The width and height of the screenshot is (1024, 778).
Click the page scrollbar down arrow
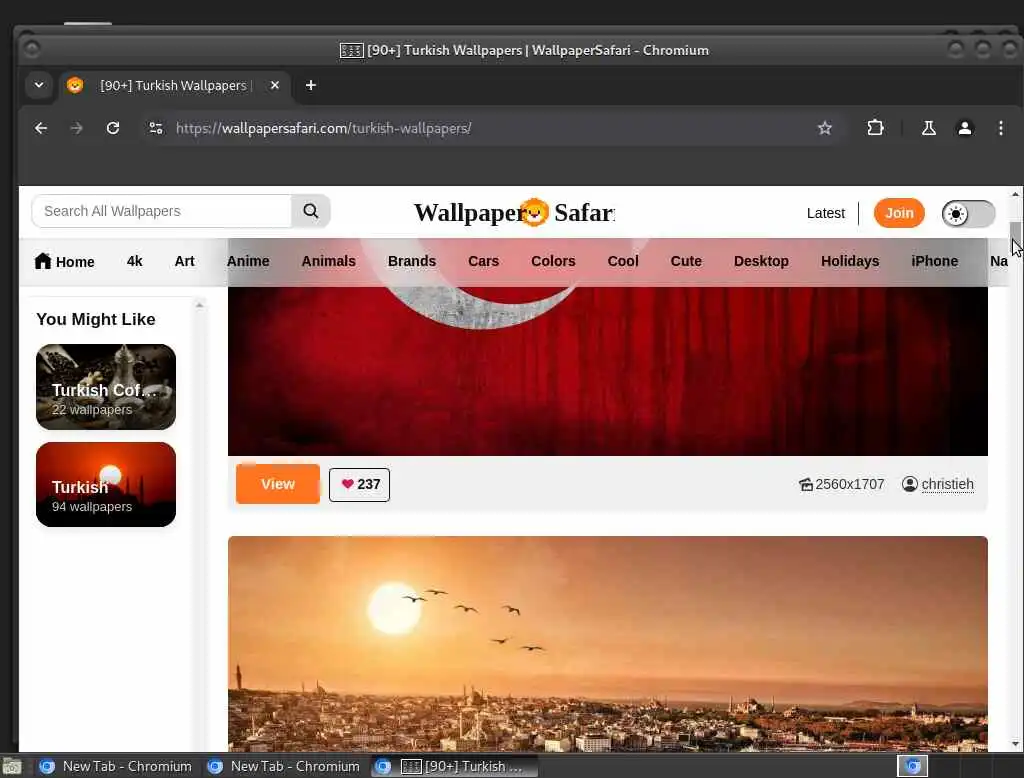(1015, 744)
